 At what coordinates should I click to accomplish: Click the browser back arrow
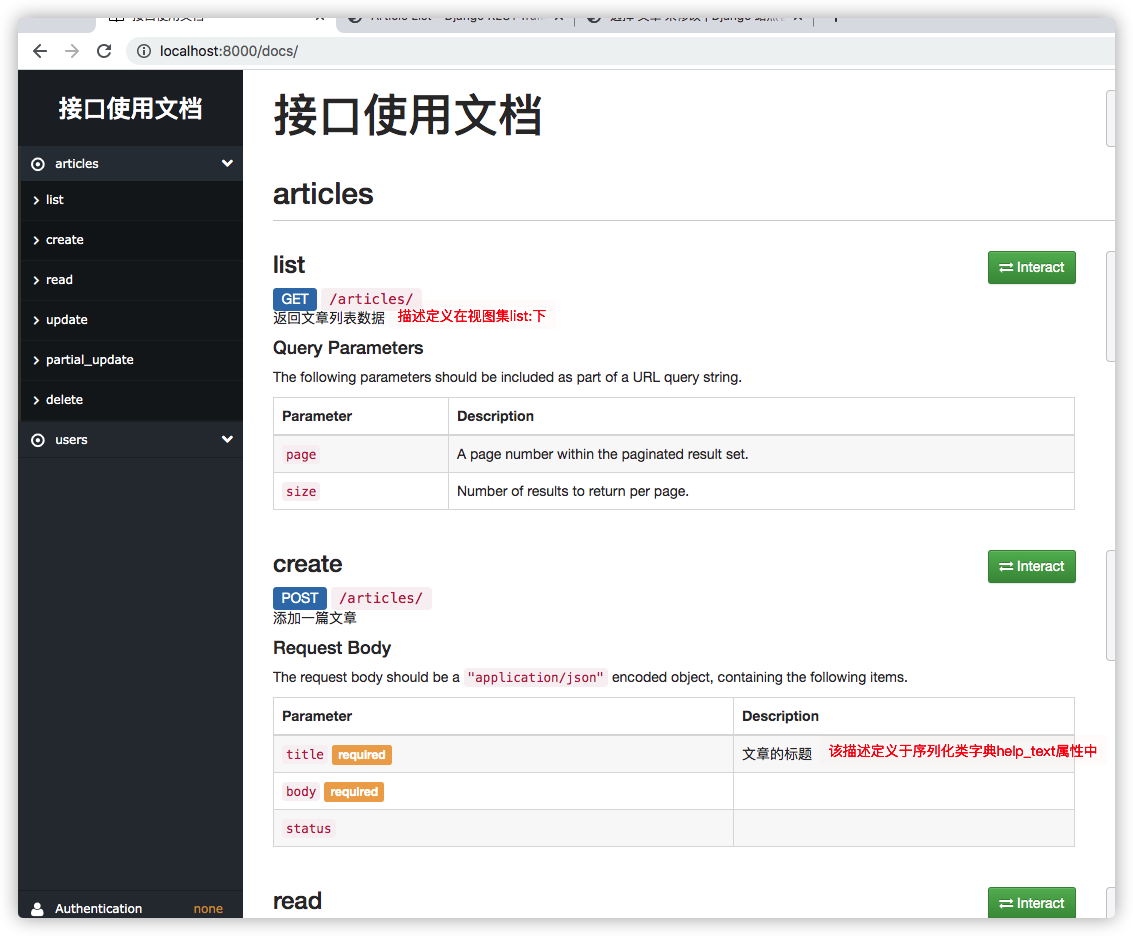pyautogui.click(x=40, y=51)
